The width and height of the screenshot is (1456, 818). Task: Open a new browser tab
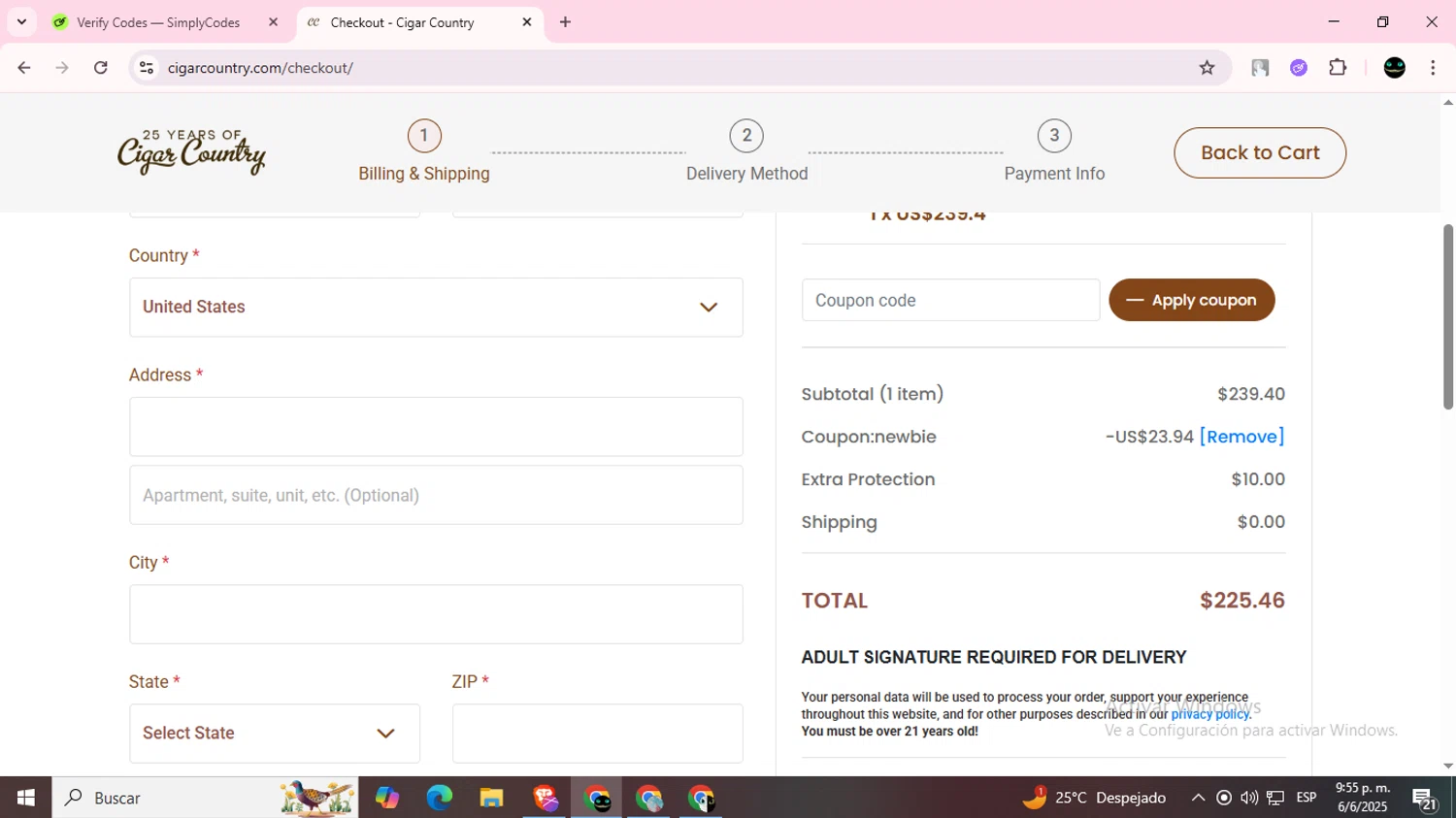pyautogui.click(x=565, y=22)
